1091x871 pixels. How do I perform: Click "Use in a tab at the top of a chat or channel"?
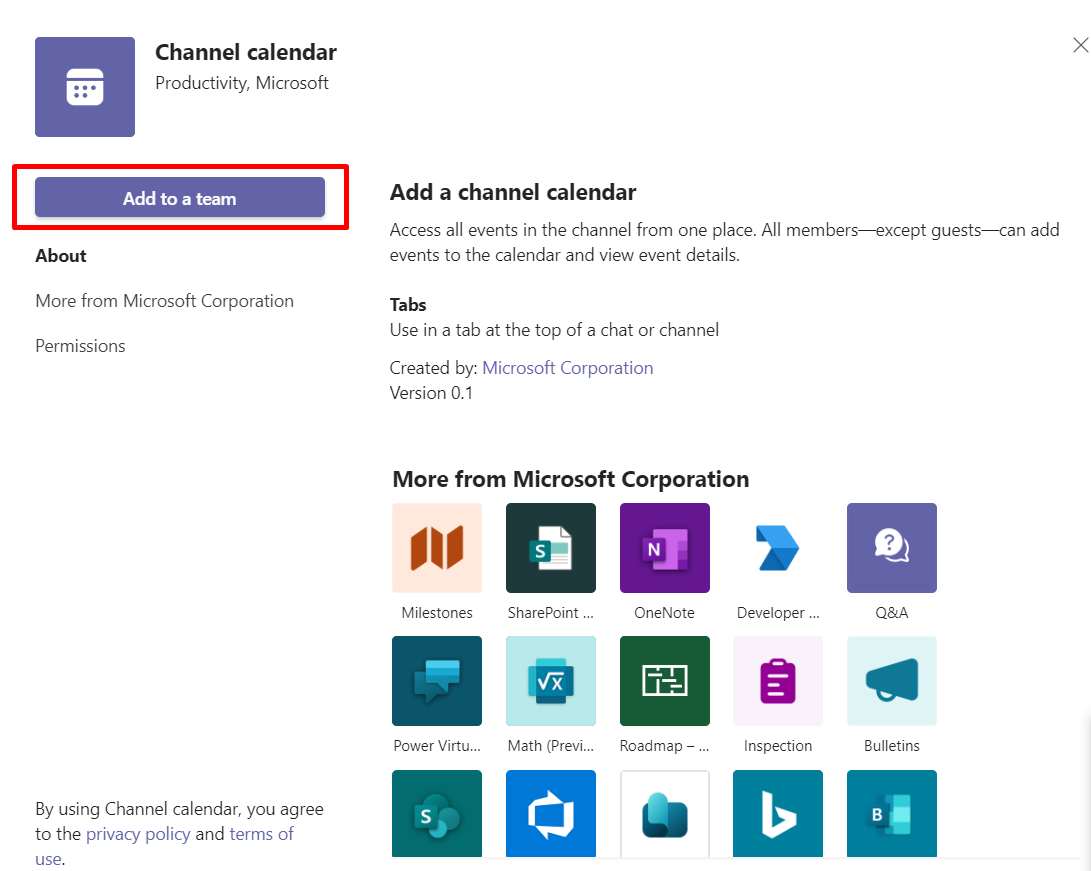(x=555, y=330)
